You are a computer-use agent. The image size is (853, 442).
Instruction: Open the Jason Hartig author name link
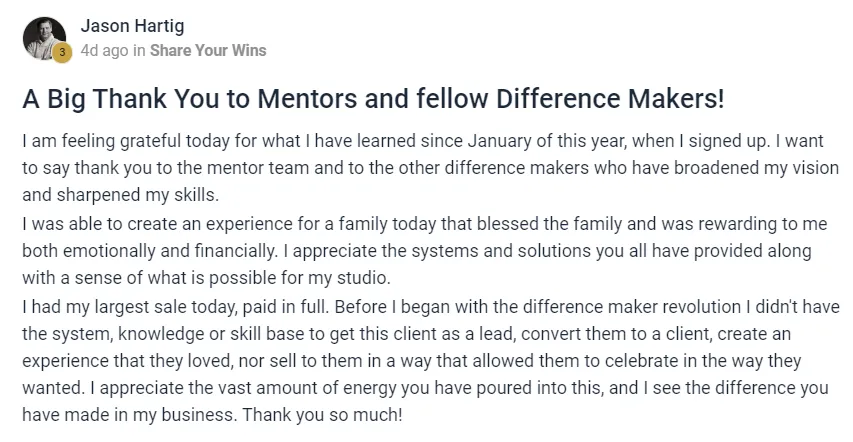[x=132, y=26]
